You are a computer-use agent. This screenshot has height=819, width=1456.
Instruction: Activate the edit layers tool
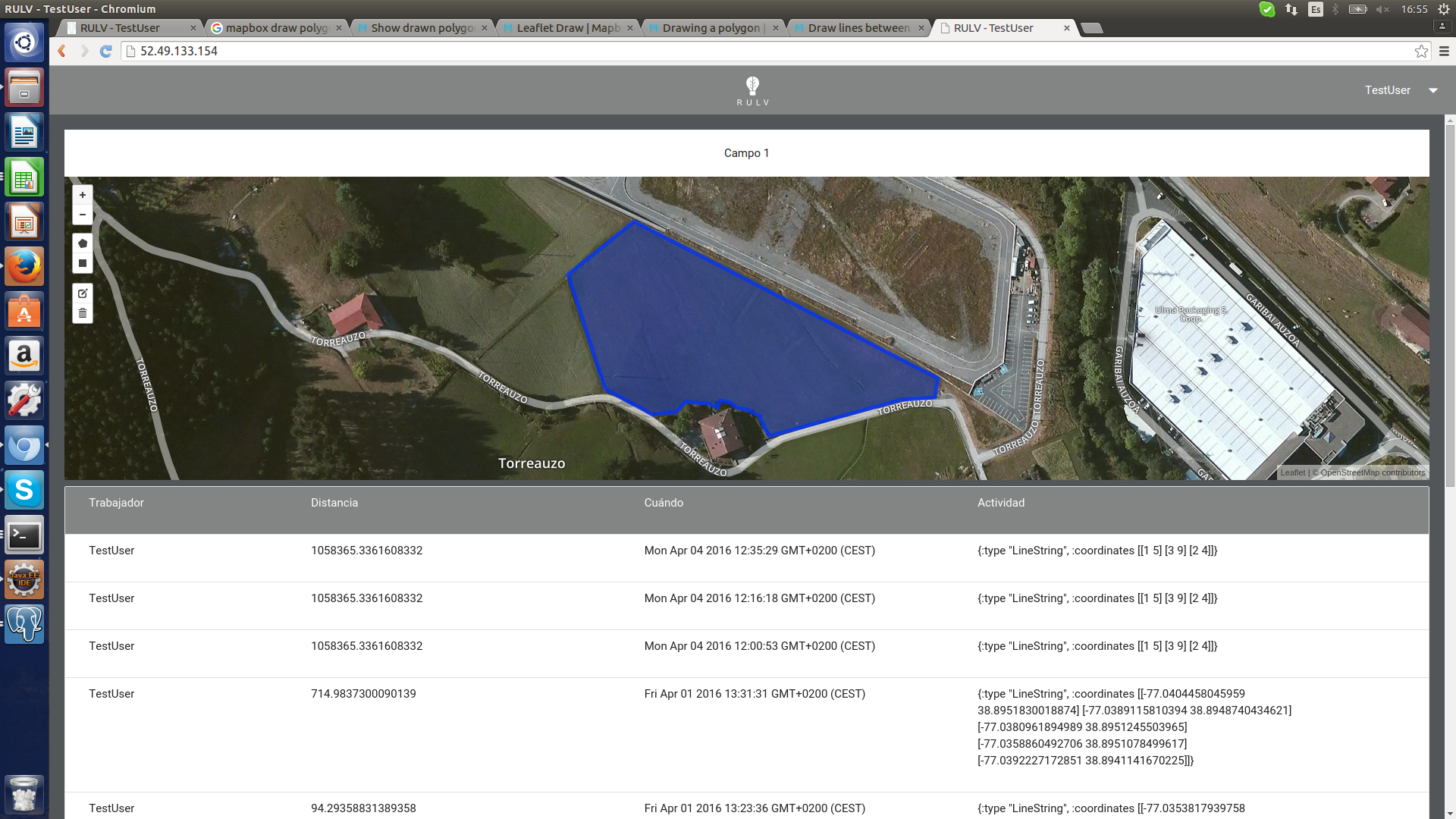83,293
